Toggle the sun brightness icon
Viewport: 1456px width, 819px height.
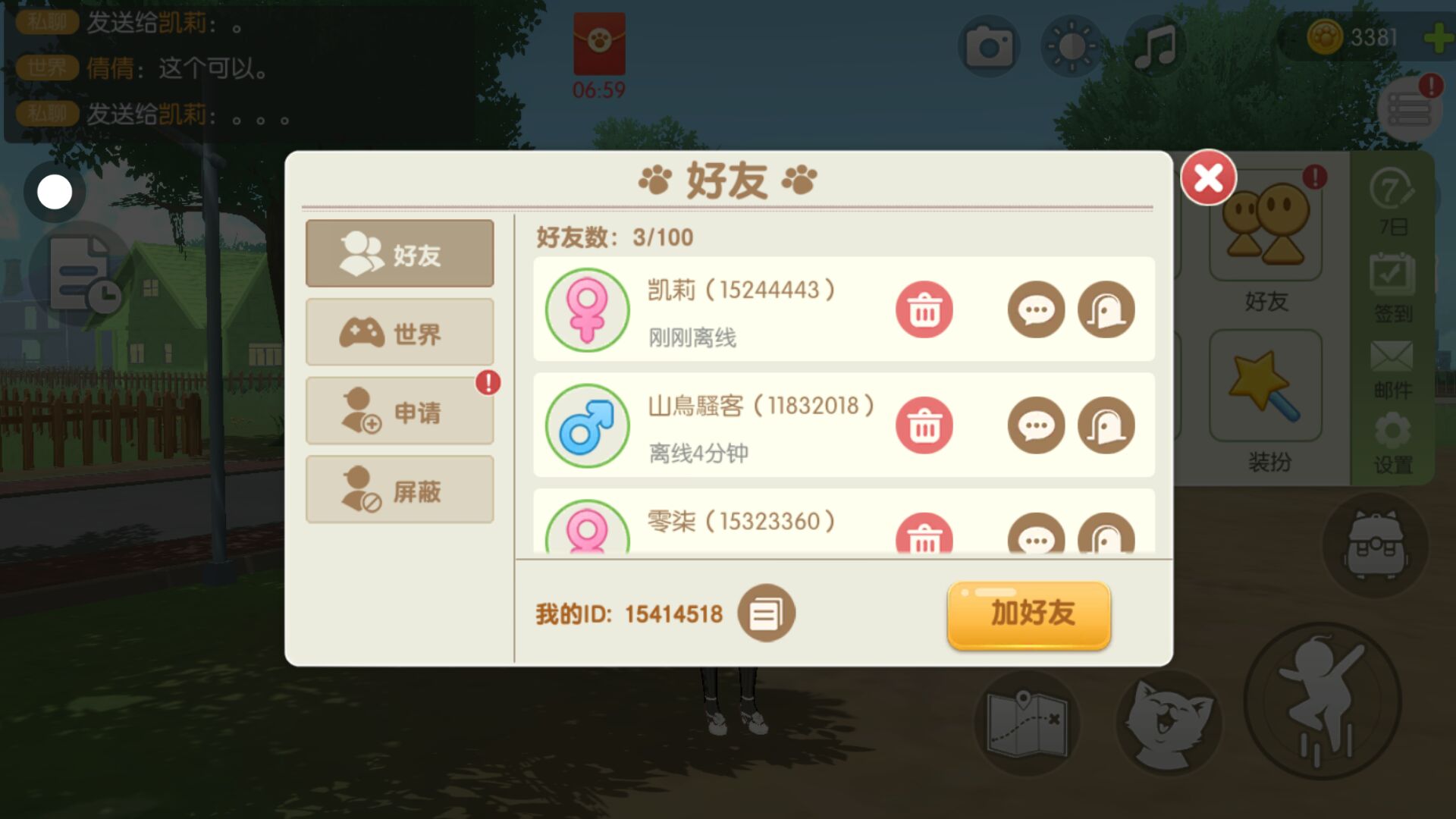coord(1072,47)
